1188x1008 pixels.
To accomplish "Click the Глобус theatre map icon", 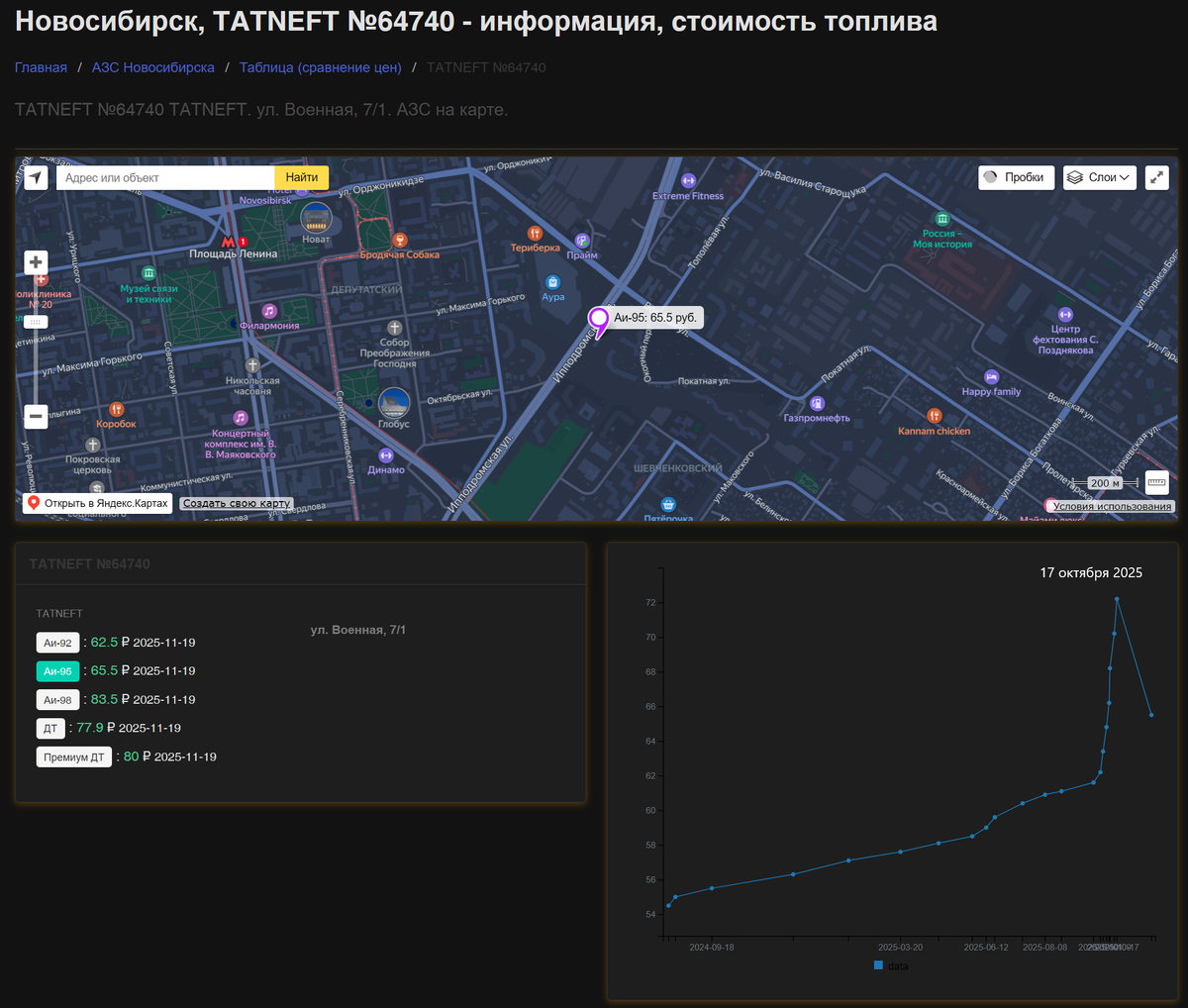I will click(x=394, y=403).
